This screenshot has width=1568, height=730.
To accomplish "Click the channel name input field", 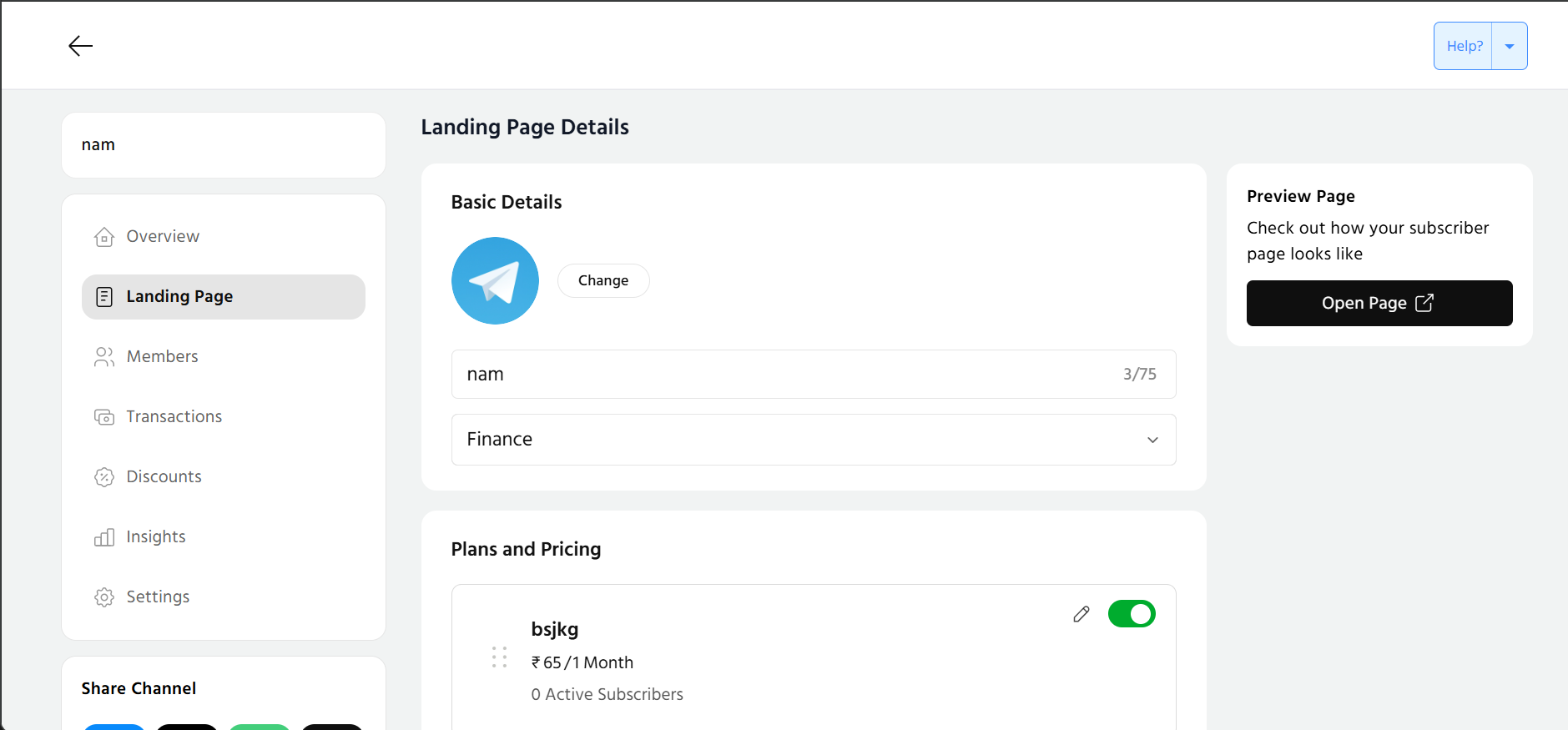I will click(784, 375).
